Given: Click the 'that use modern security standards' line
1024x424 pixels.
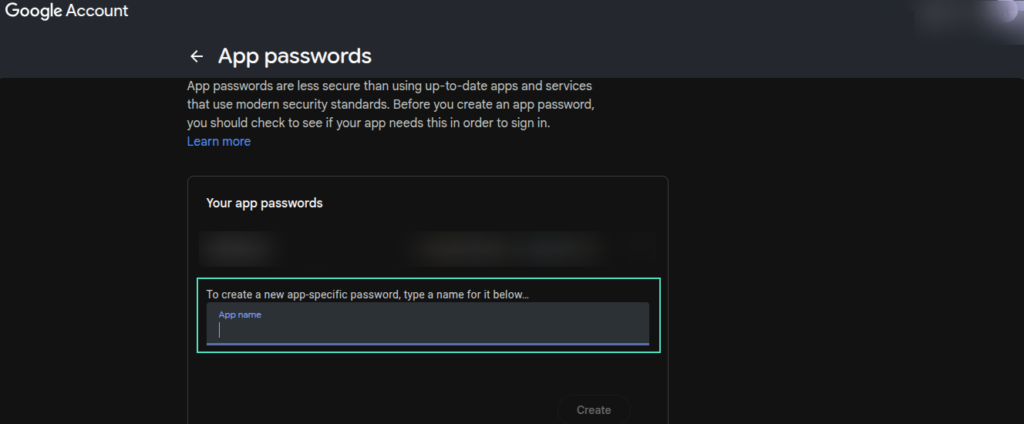Looking at the screenshot, I should tap(395, 105).
